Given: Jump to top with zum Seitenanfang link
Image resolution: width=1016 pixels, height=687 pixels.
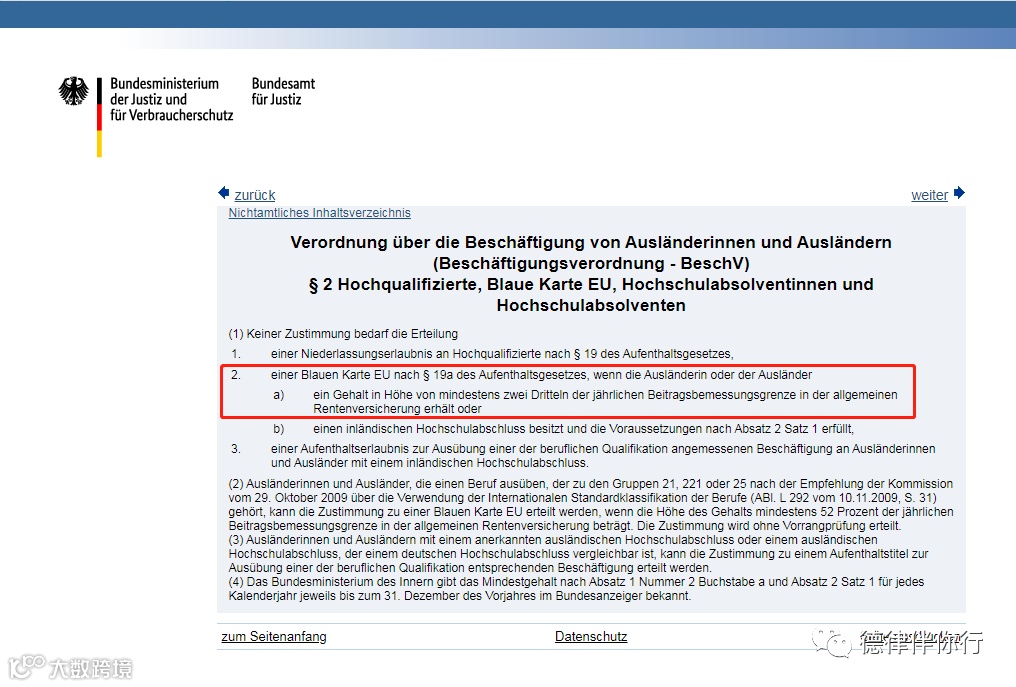Looking at the screenshot, I should [x=274, y=636].
